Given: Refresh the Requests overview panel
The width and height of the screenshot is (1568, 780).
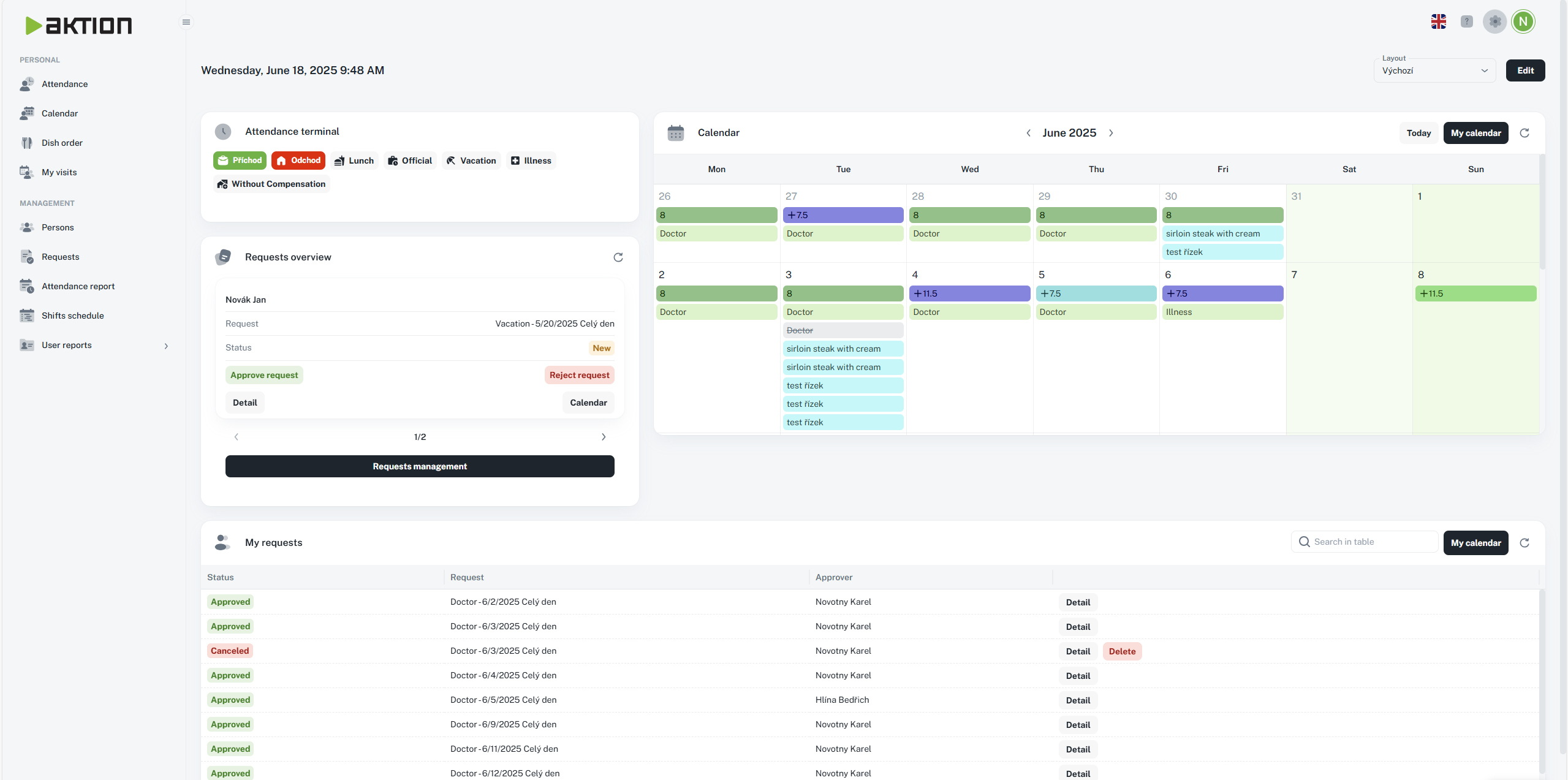Looking at the screenshot, I should (x=618, y=257).
